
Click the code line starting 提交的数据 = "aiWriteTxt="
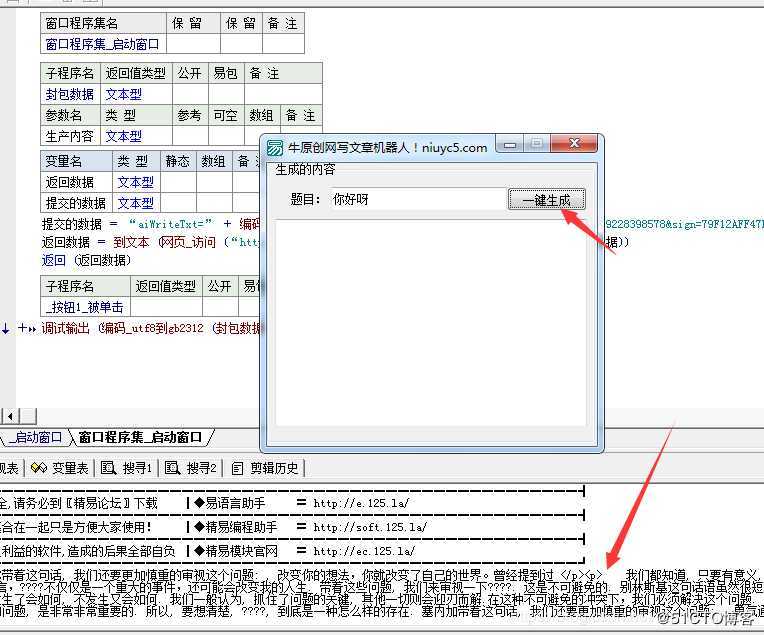coord(151,224)
